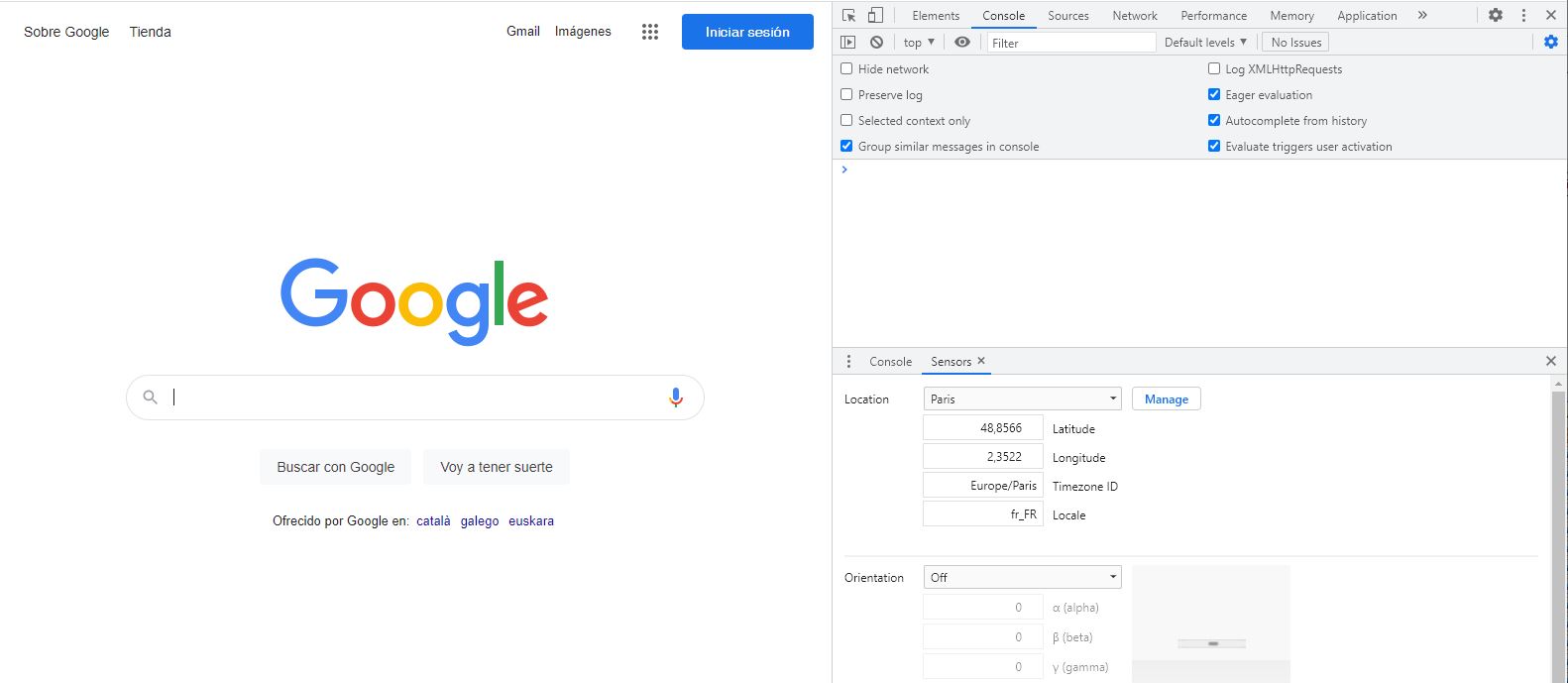Click the Latitude field
Image resolution: width=1568 pixels, height=683 pixels.
tap(983, 427)
